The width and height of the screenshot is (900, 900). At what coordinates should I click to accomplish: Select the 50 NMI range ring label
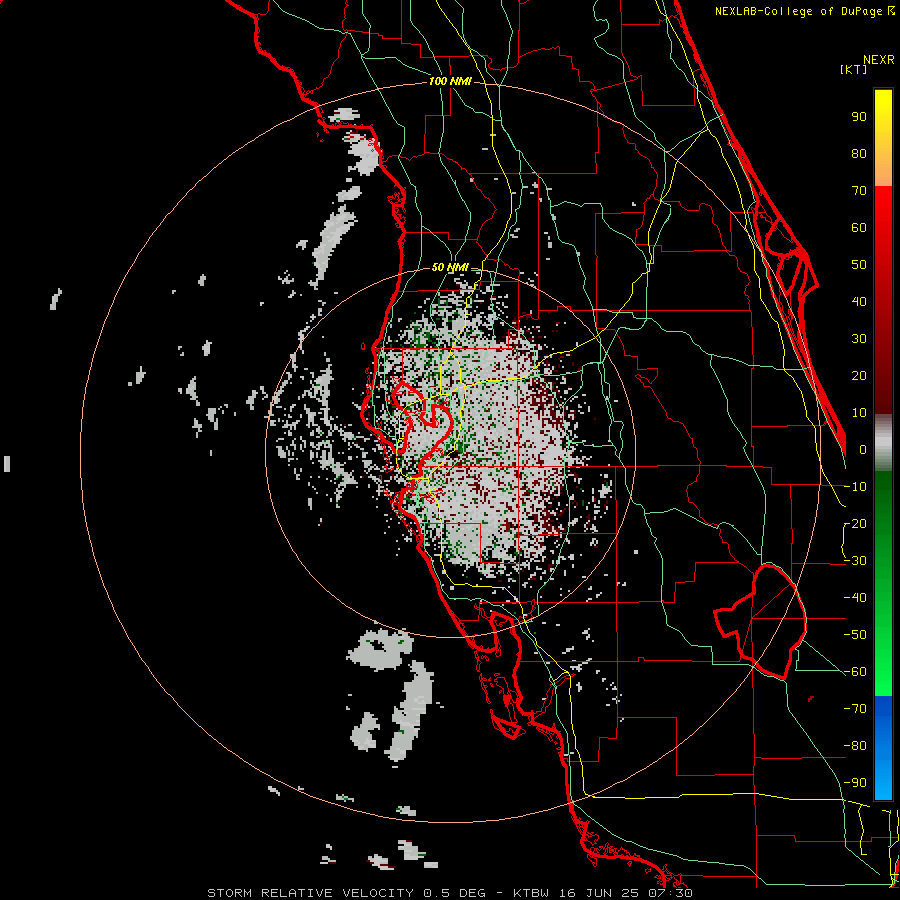(450, 267)
